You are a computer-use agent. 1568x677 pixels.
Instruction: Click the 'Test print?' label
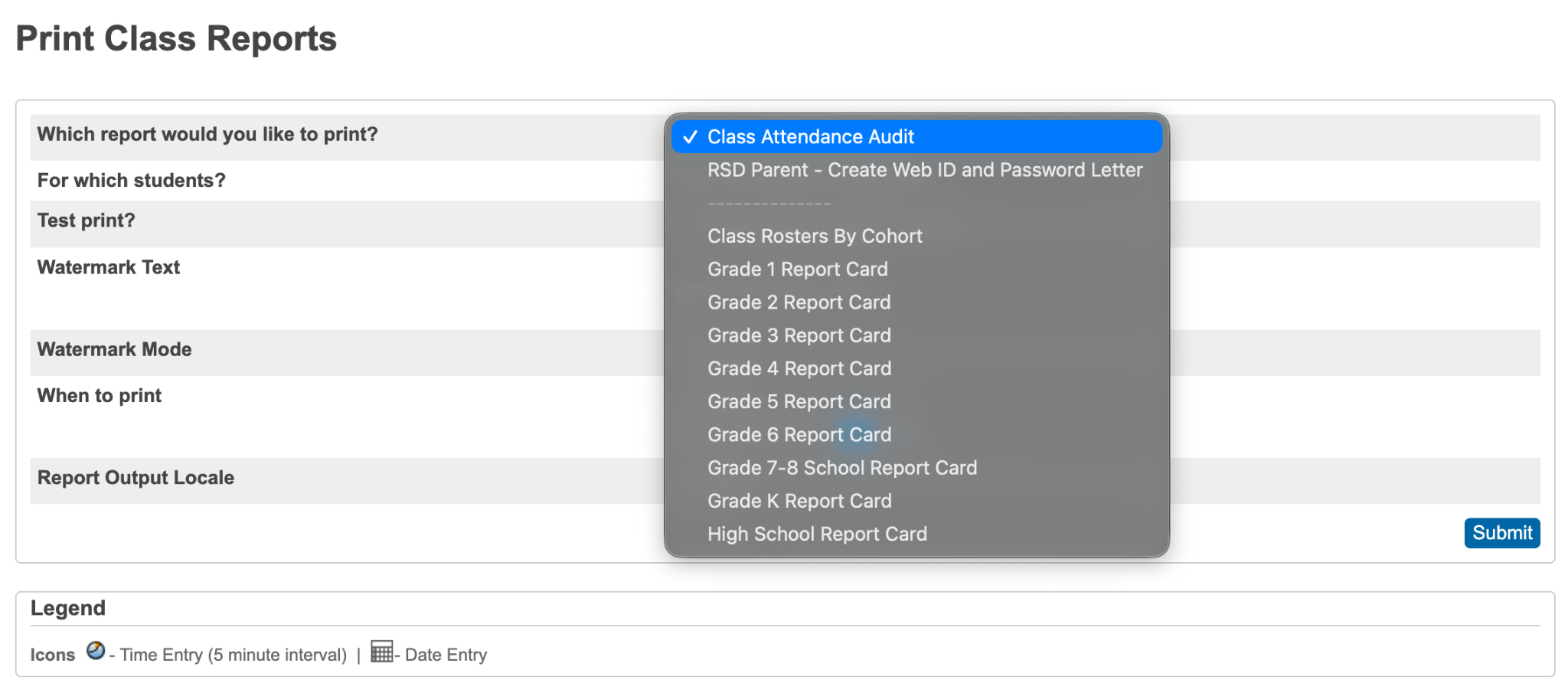[x=87, y=221]
